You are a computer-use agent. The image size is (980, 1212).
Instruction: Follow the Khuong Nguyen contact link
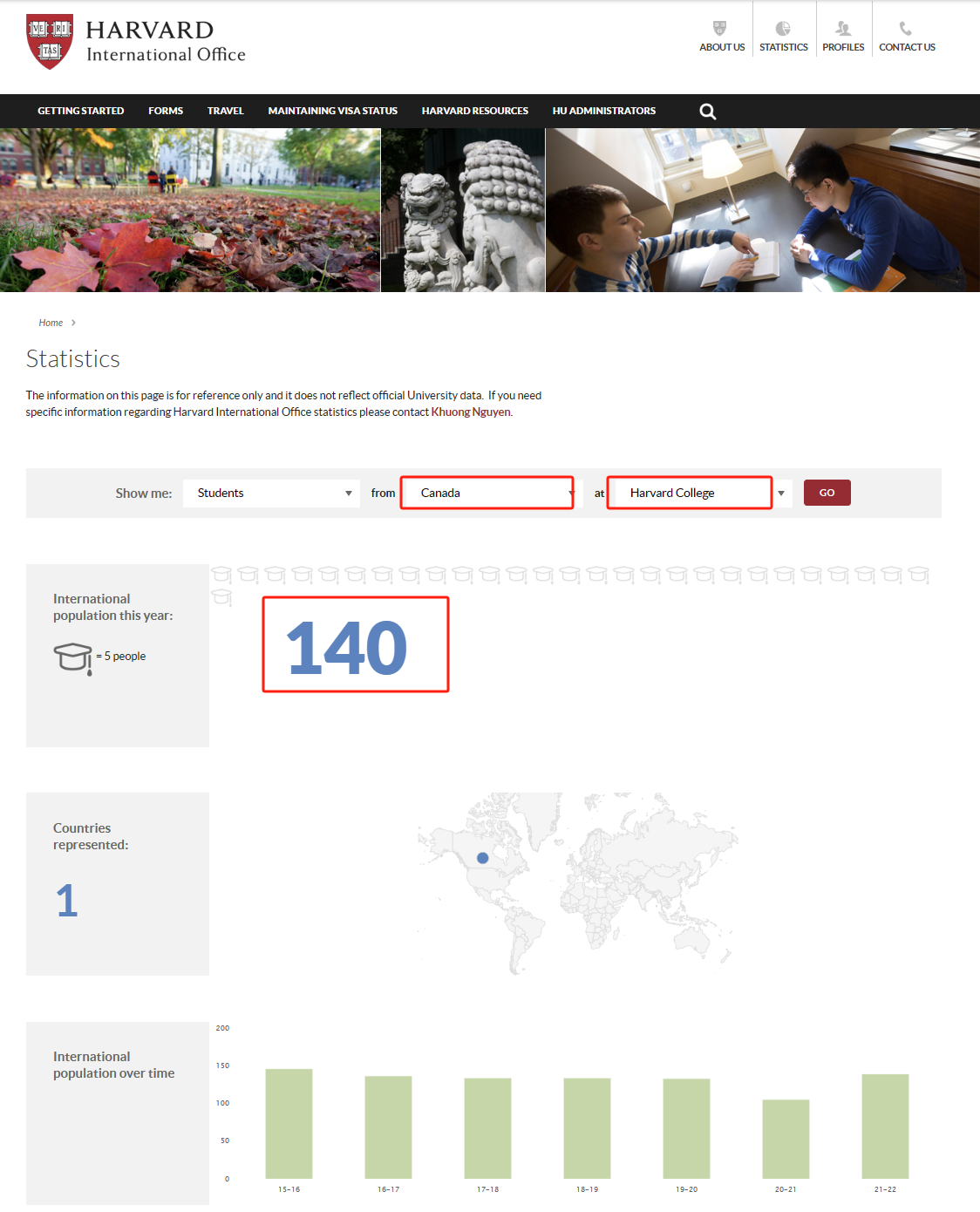(x=471, y=412)
